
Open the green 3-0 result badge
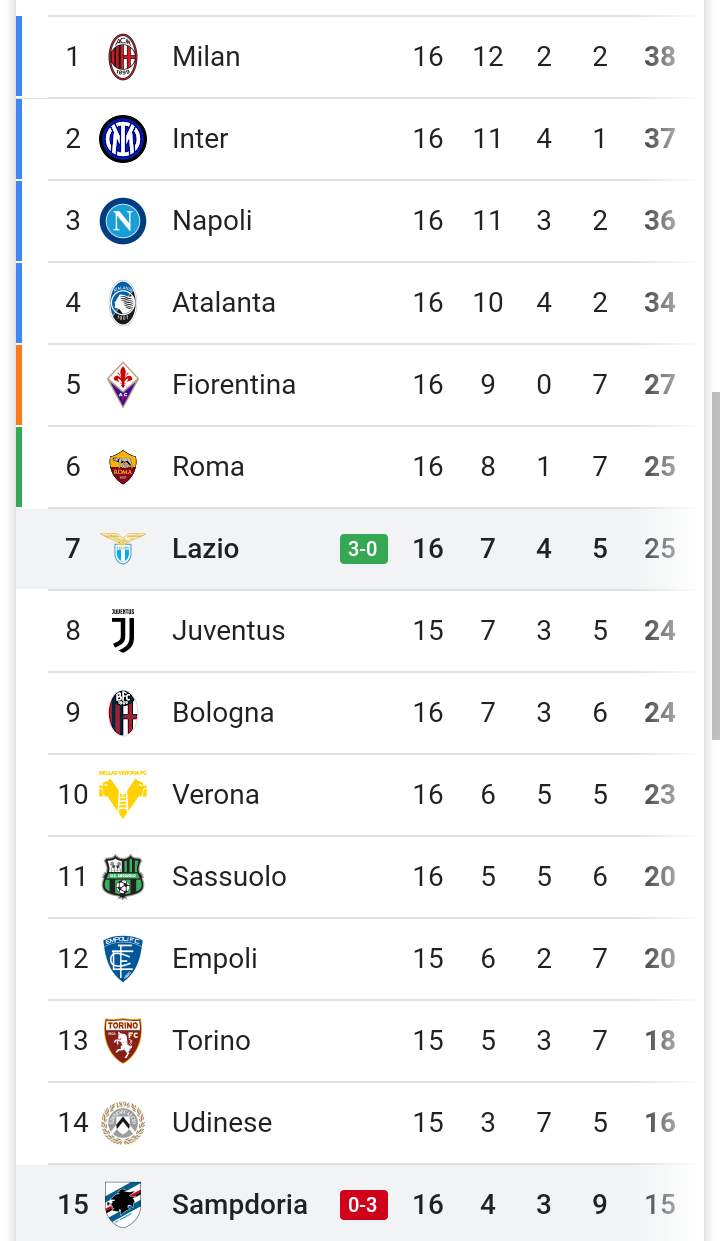[363, 549]
